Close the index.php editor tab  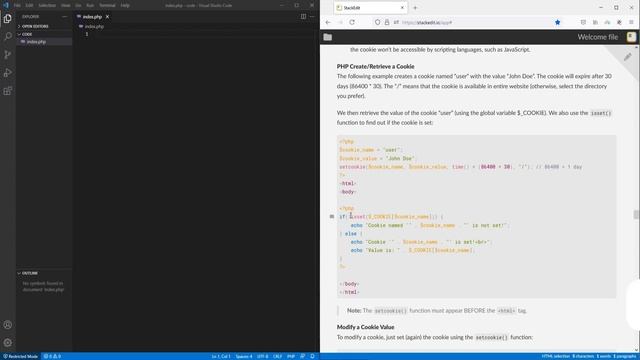(107, 17)
